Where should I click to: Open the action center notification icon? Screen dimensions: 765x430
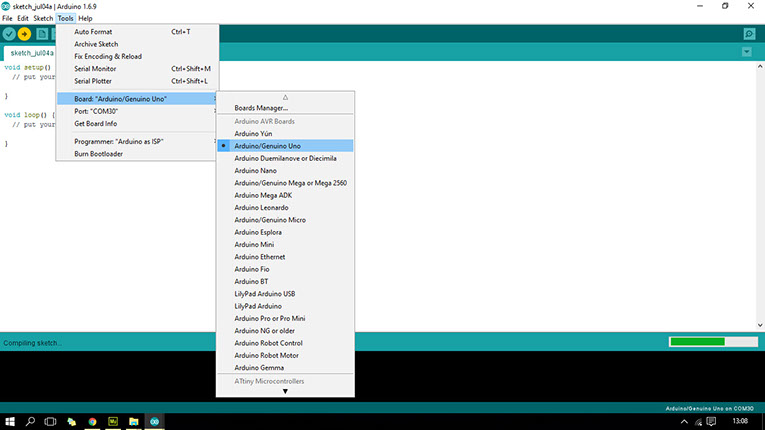pos(711,421)
